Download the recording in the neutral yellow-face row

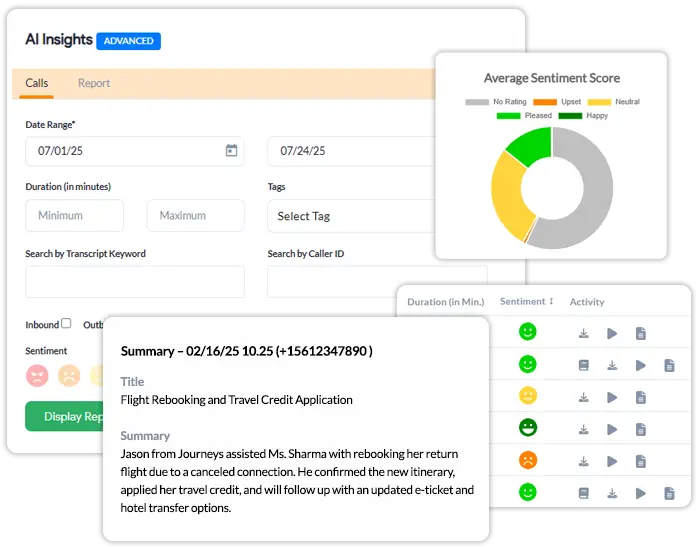click(x=583, y=397)
